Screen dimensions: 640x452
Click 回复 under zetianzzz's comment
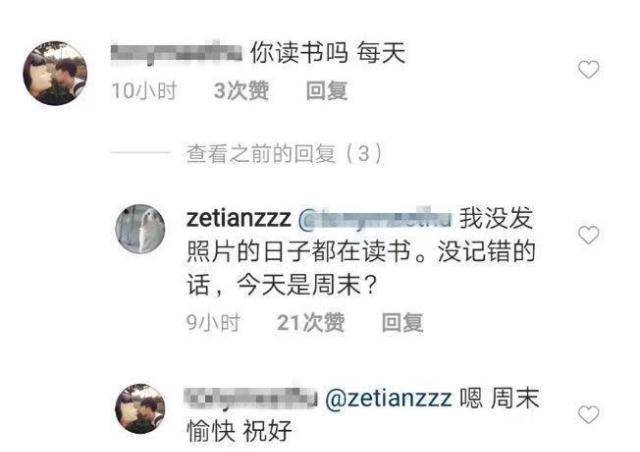[402, 323]
